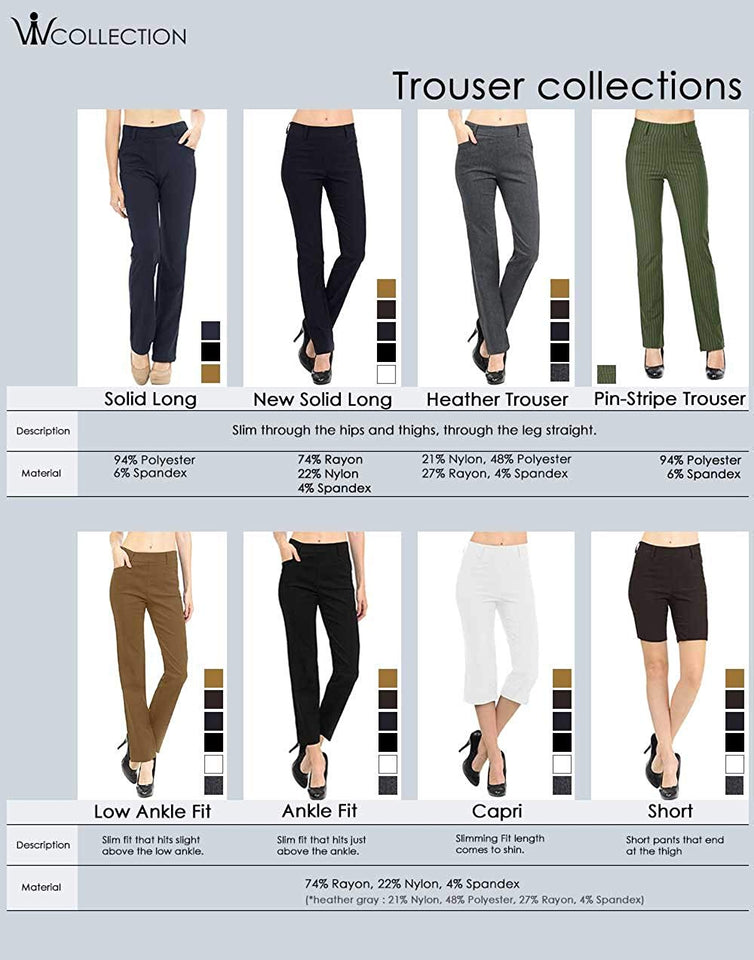Select Heather Trouser camel swatch

click(559, 288)
